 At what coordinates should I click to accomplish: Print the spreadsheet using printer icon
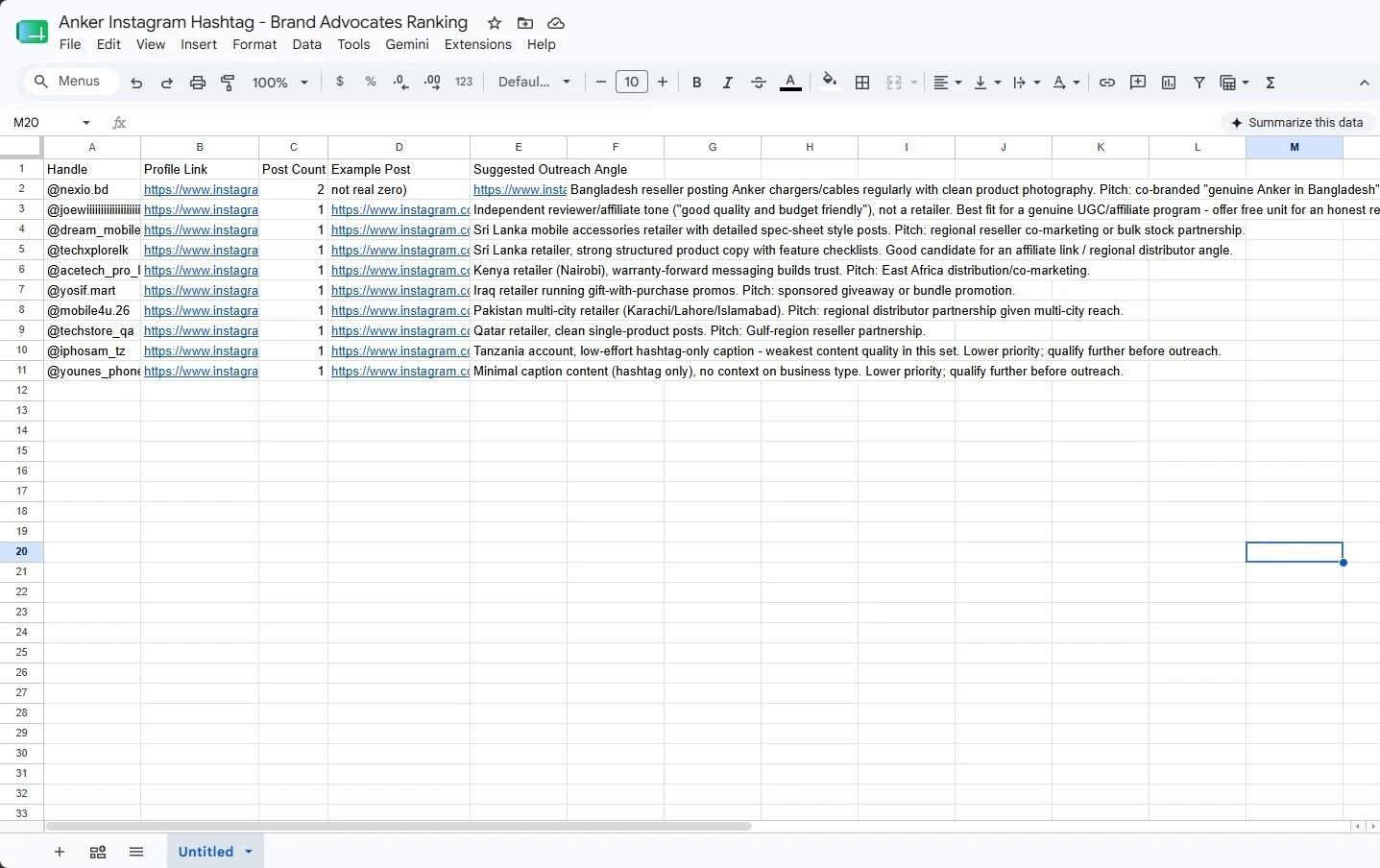[198, 83]
